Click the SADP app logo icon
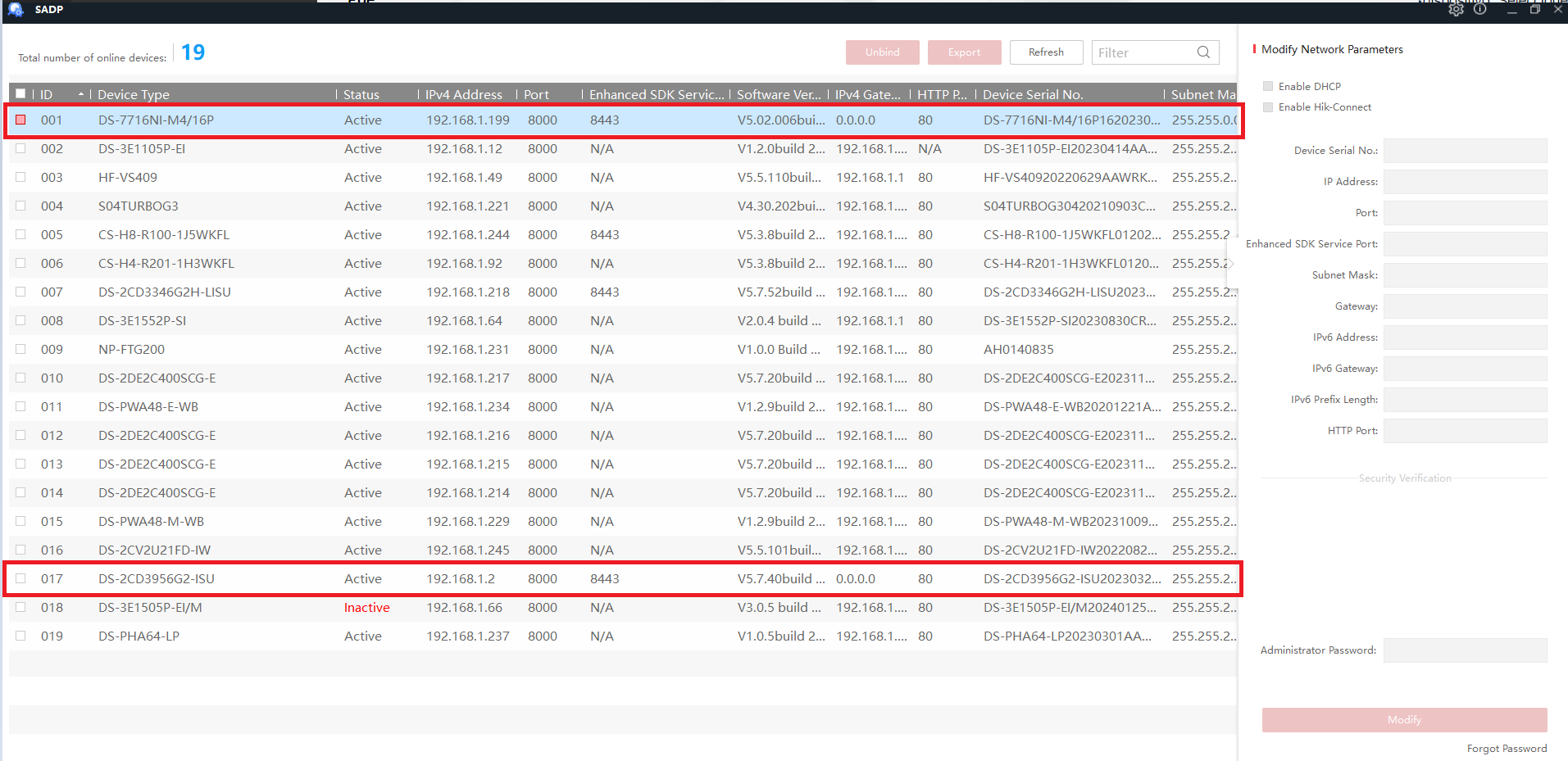The image size is (1568, 761). [x=16, y=10]
